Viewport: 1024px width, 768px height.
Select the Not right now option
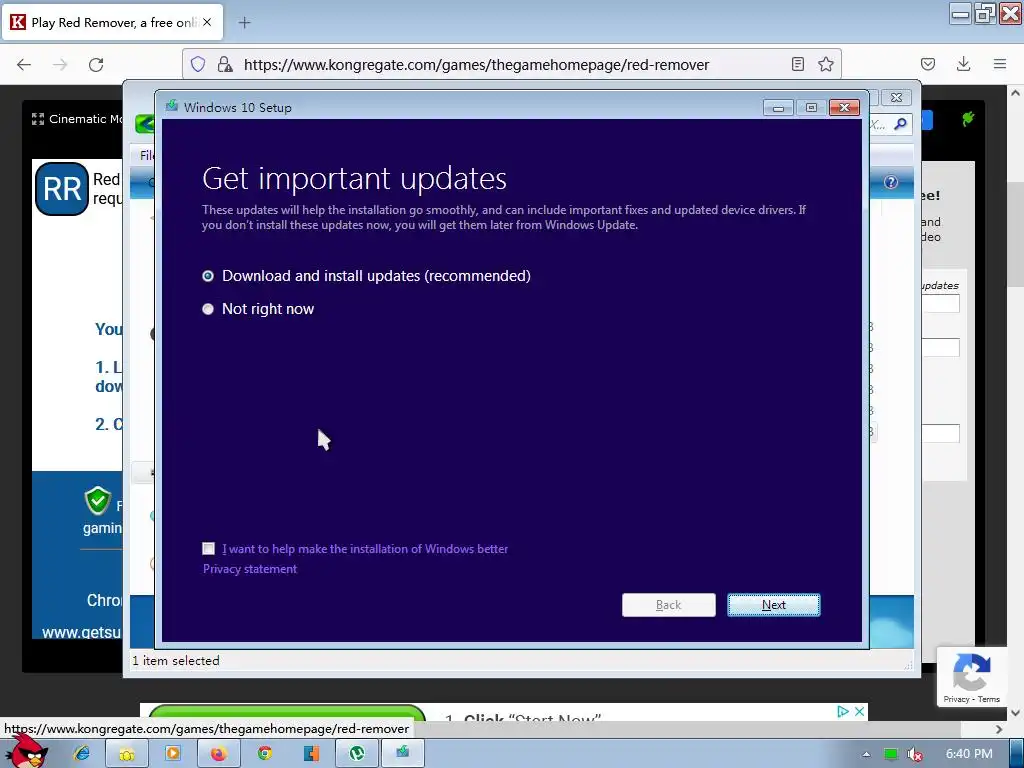click(208, 309)
